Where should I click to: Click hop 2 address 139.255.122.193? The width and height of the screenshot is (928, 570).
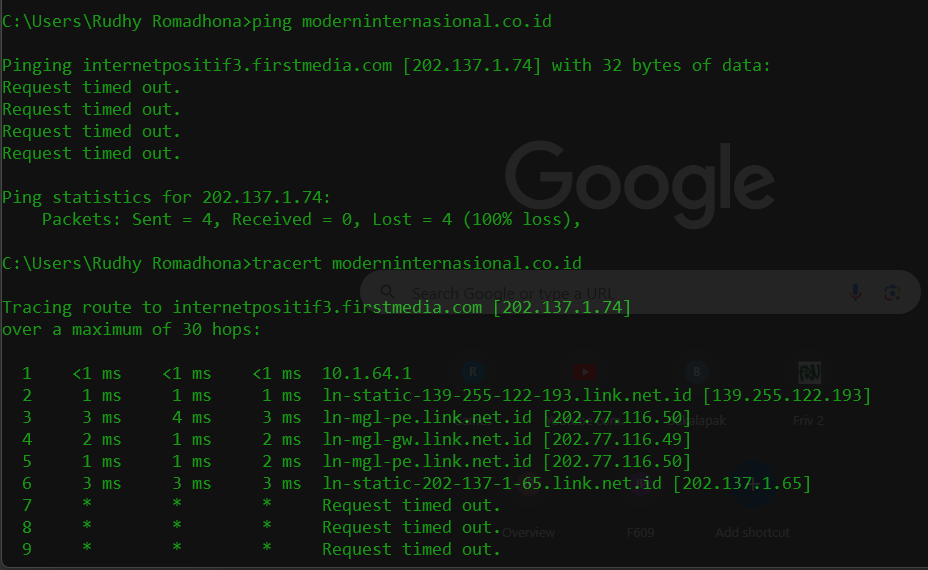pyautogui.click(x=787, y=395)
